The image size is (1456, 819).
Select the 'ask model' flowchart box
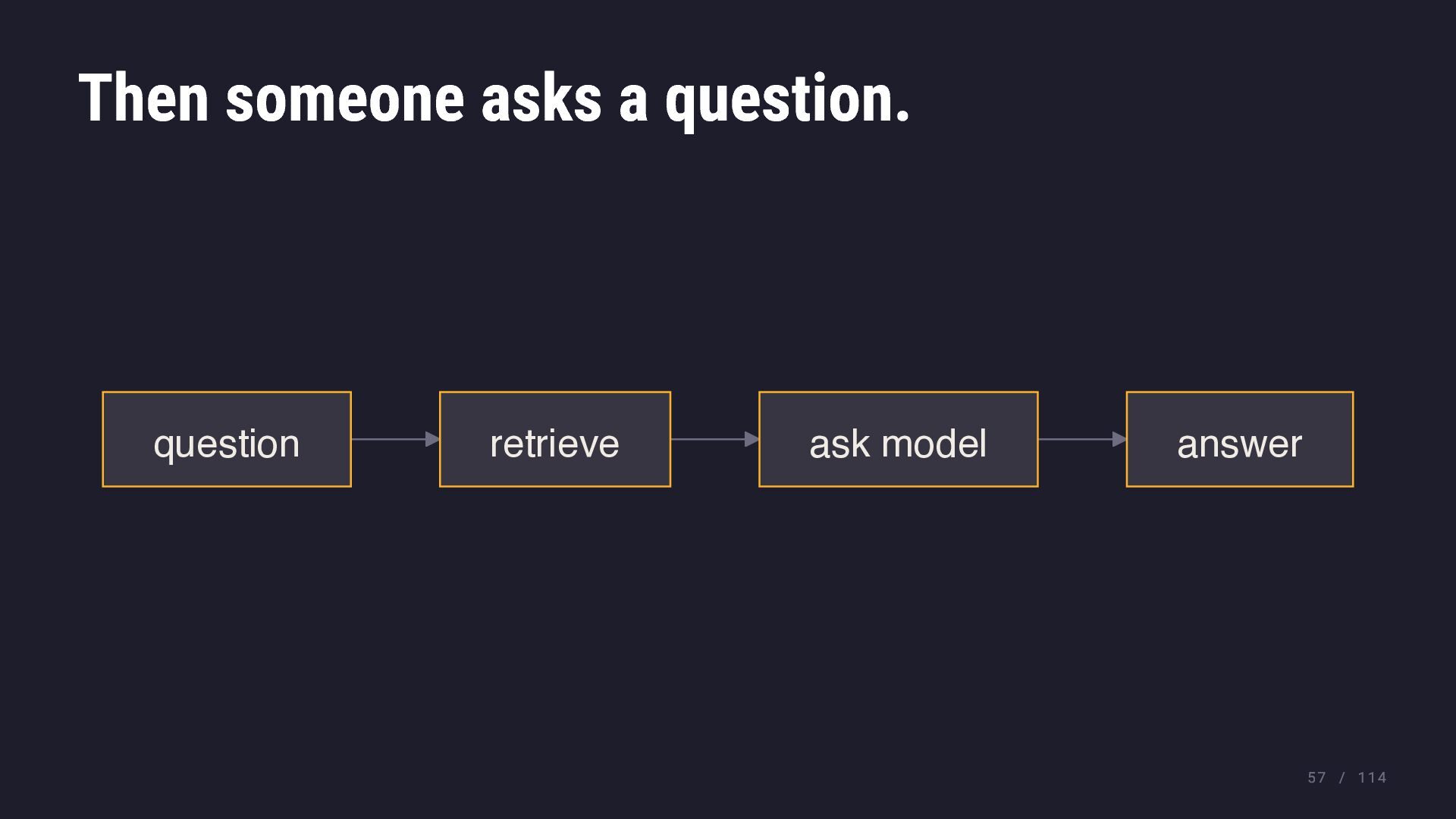[x=899, y=439]
